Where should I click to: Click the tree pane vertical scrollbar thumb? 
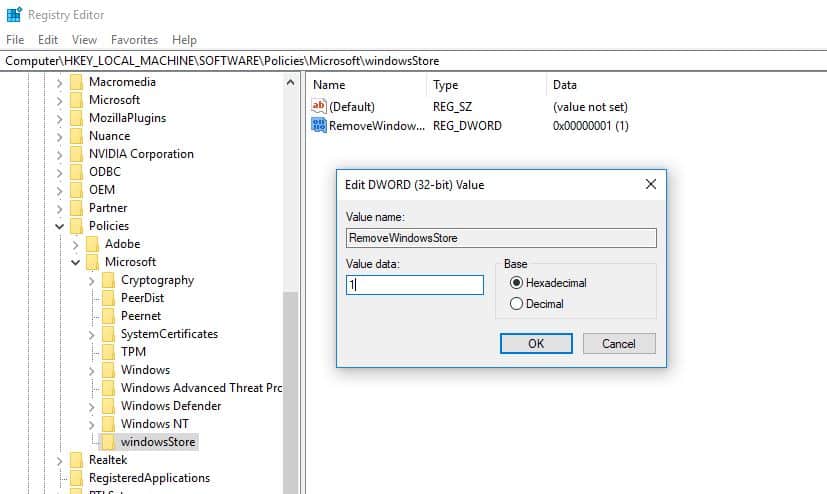[290, 393]
